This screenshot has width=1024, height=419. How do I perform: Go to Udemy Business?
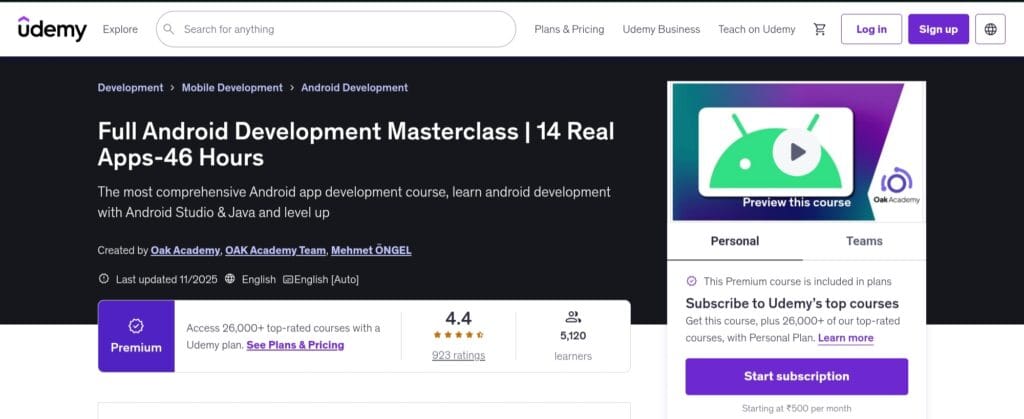click(661, 29)
